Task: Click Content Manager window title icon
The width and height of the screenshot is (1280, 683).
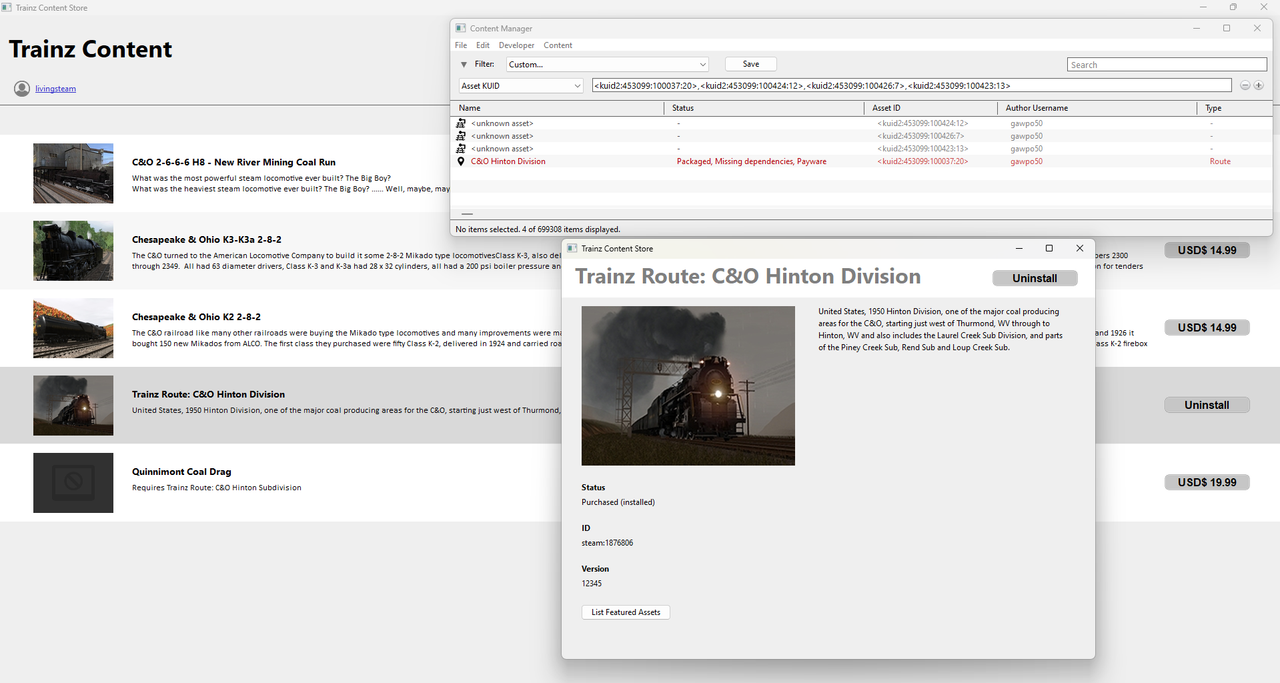Action: [x=461, y=29]
